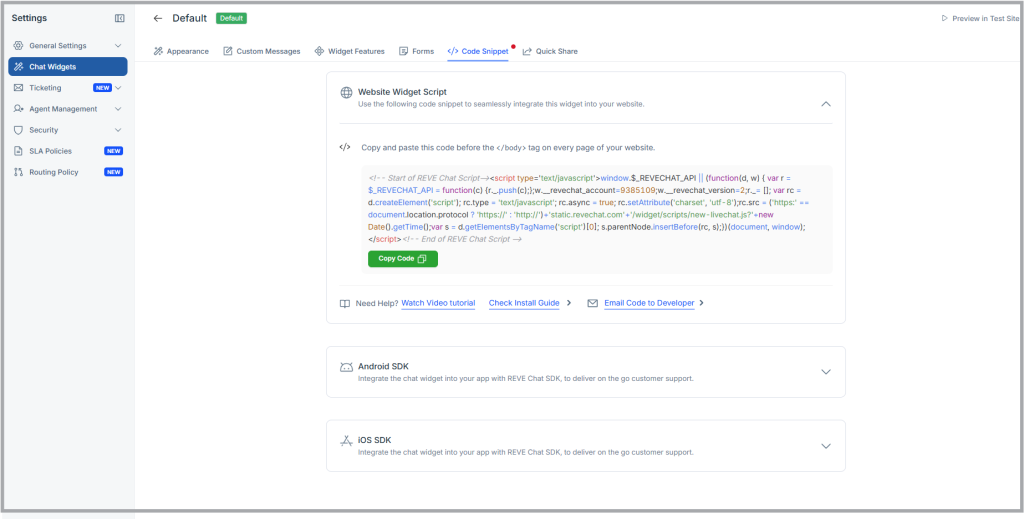
Task: Click the account number 9385109 in the script
Action: [638, 190]
